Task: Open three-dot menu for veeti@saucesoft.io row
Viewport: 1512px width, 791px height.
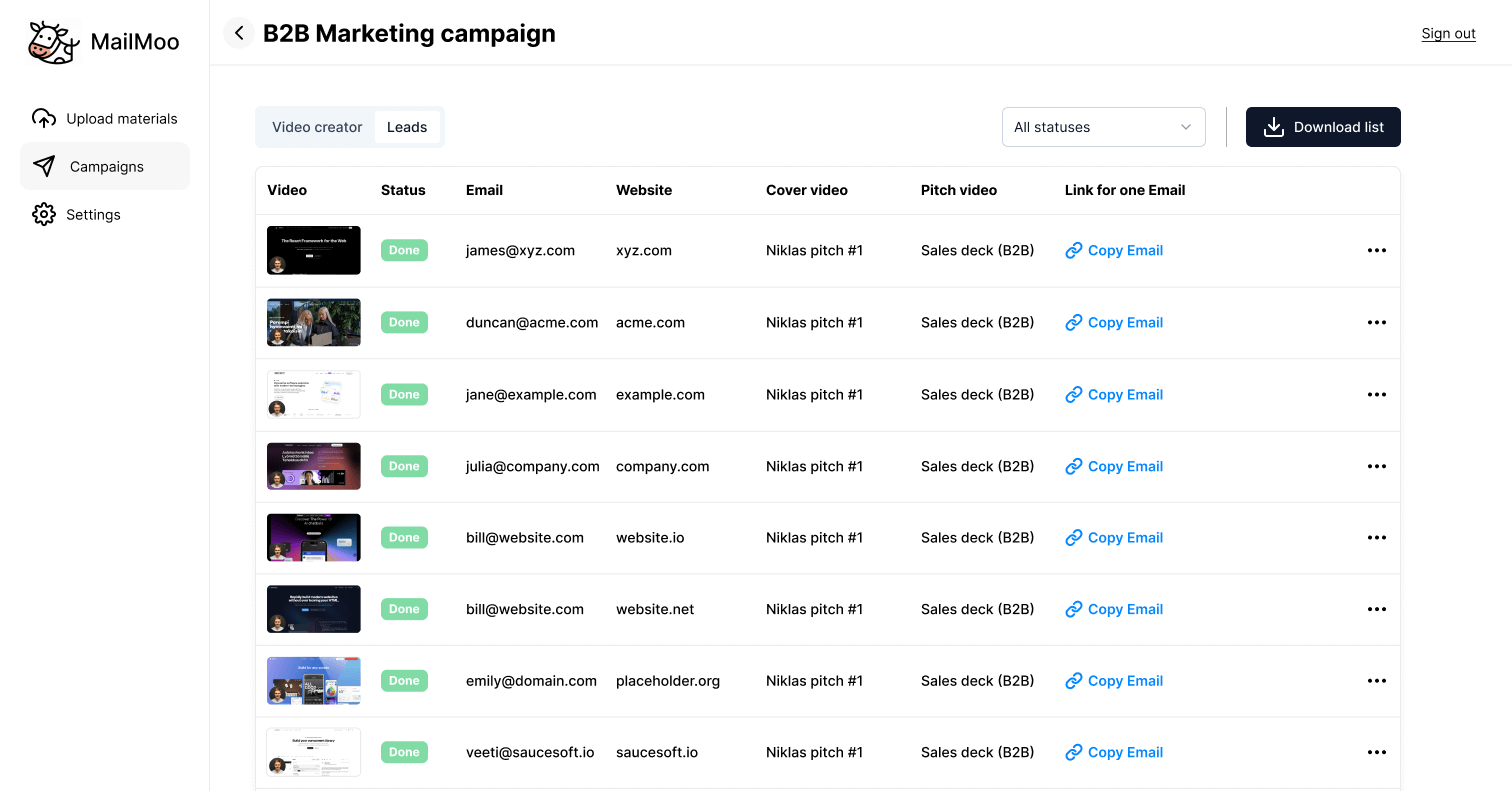Action: click(x=1376, y=752)
